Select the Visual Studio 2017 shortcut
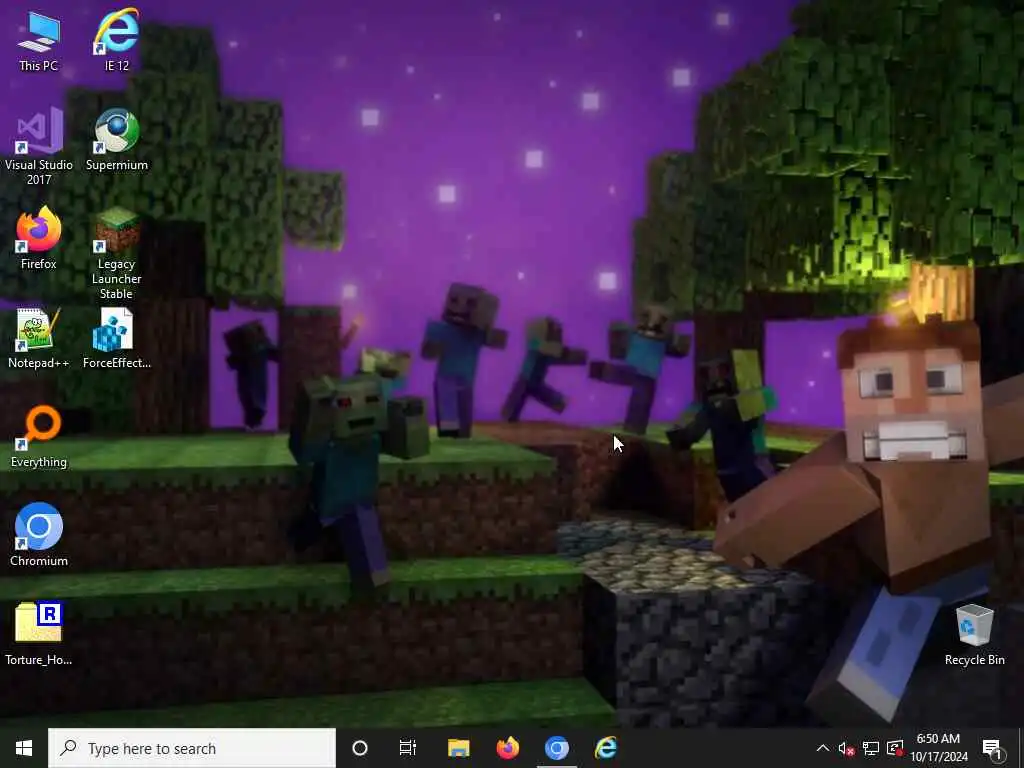The width and height of the screenshot is (1024, 768). [39, 146]
